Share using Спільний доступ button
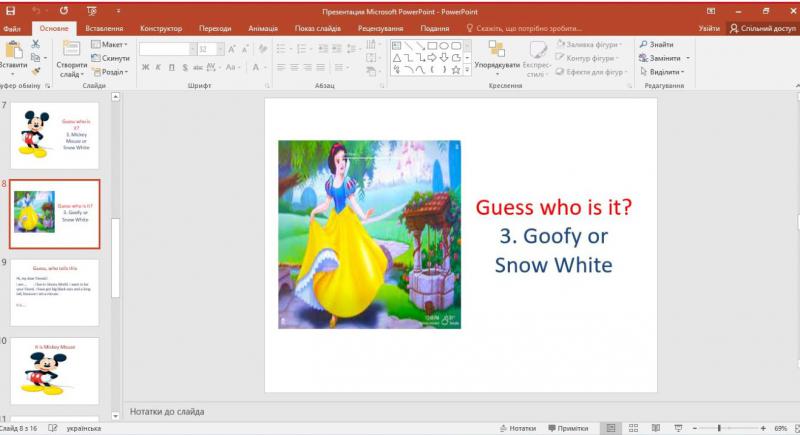The height and width of the screenshot is (435, 800). pyautogui.click(x=763, y=29)
